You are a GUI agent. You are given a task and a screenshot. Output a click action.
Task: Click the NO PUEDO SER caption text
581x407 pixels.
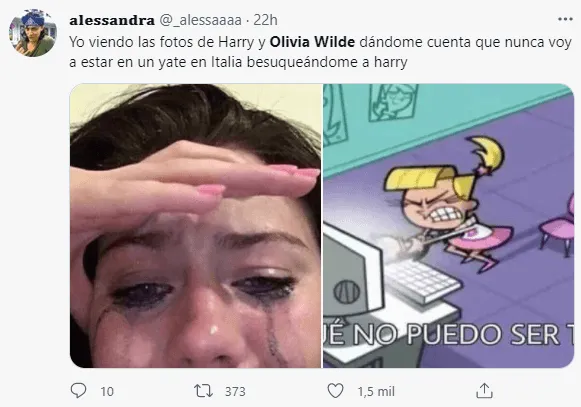(x=449, y=334)
